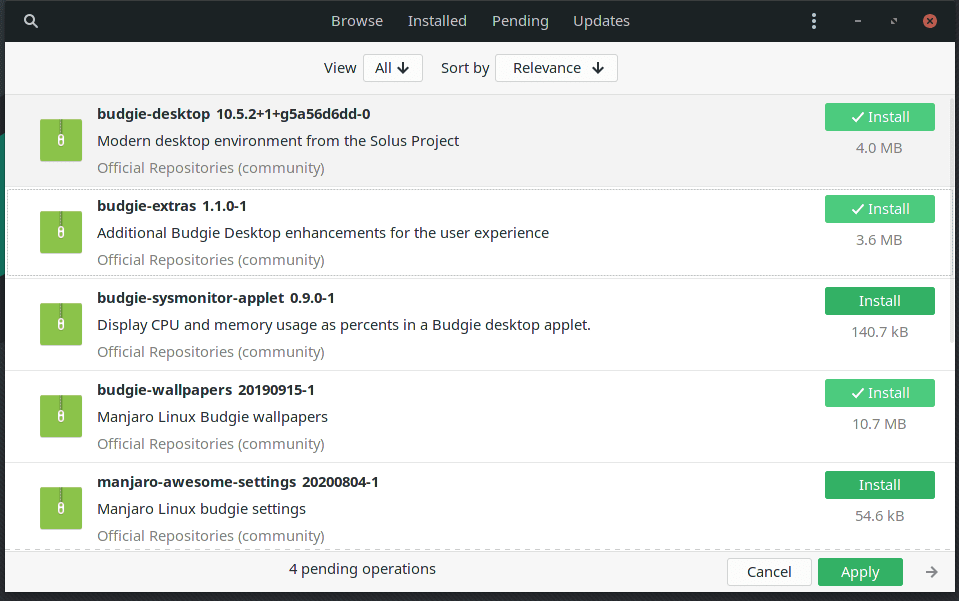Select the manjaro-awesome-settings 20200804-1 title

click(x=238, y=482)
